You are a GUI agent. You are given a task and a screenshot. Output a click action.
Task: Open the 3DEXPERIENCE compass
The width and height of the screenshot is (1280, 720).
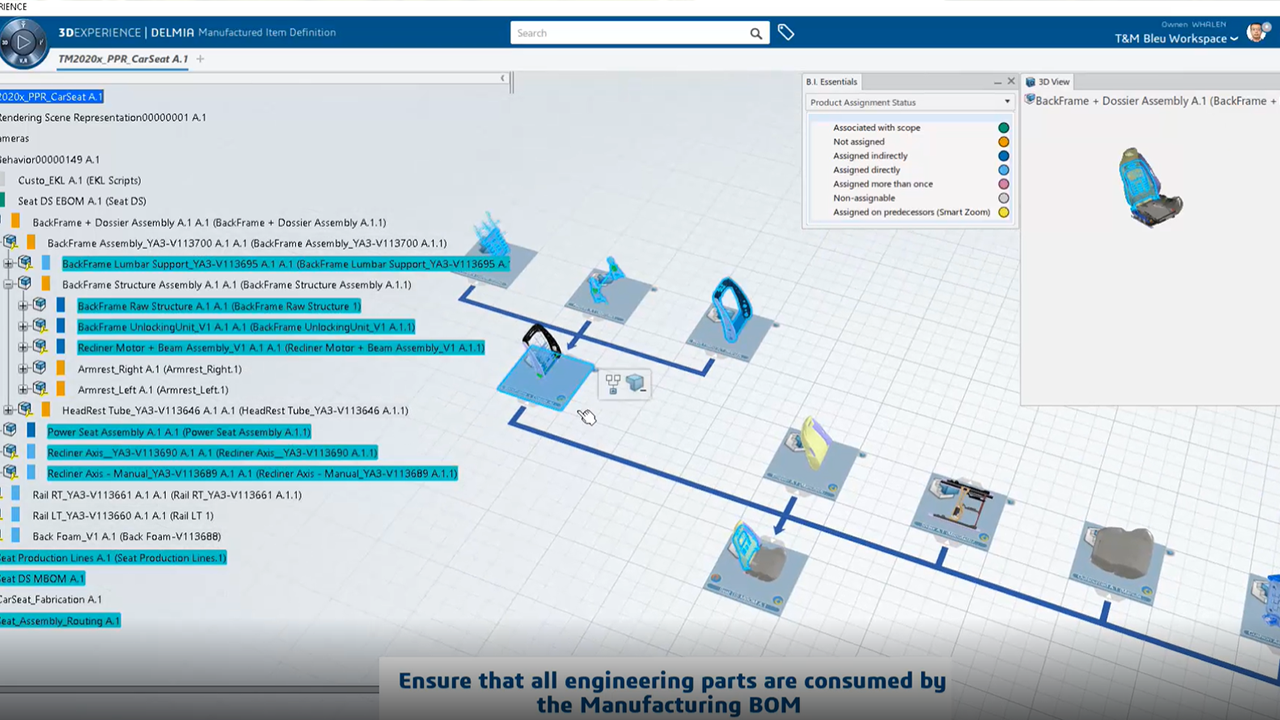click(x=24, y=43)
